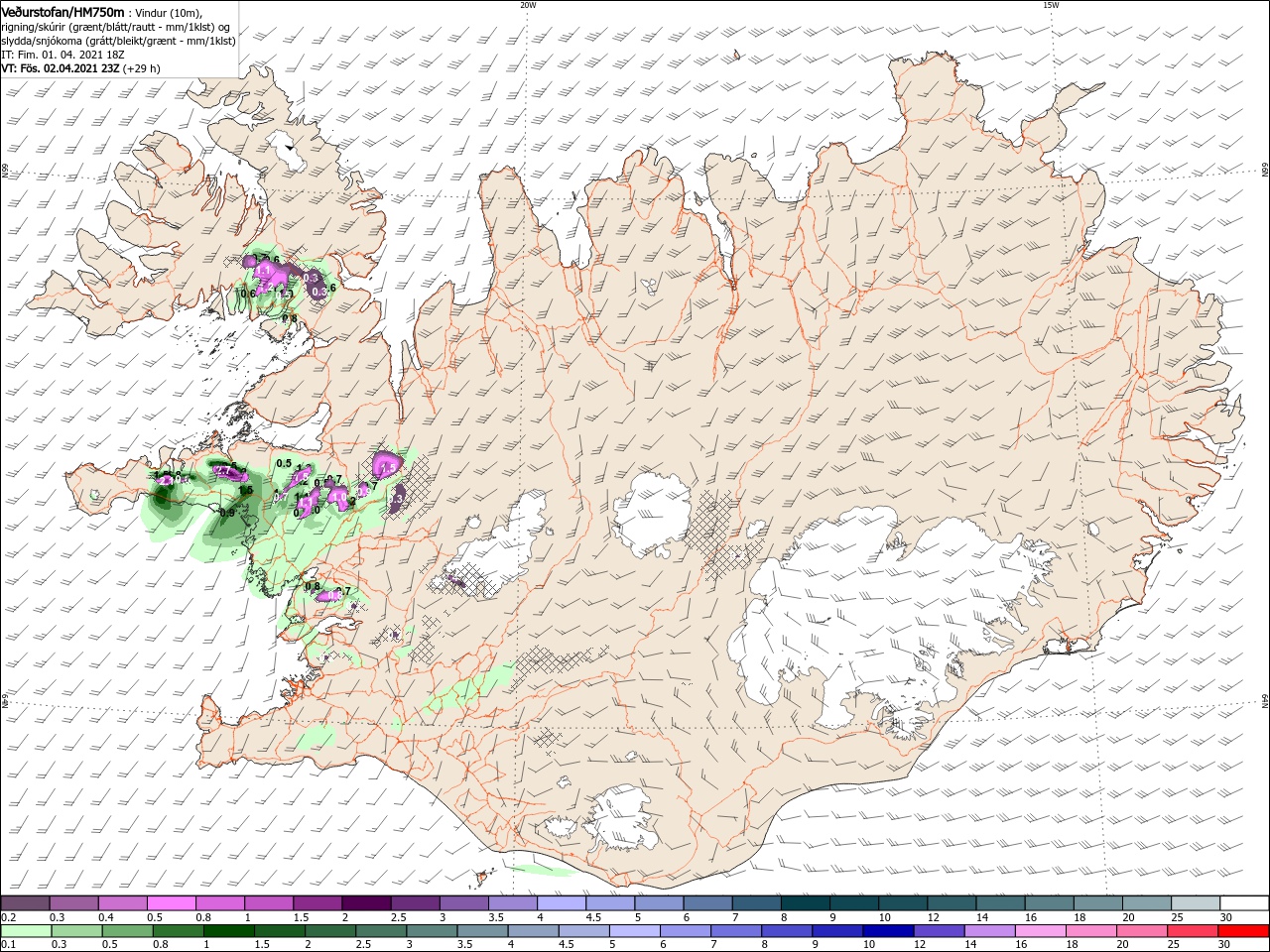
Task: Click the dark purple 2 snow legend swatch
Action: pos(366,903)
